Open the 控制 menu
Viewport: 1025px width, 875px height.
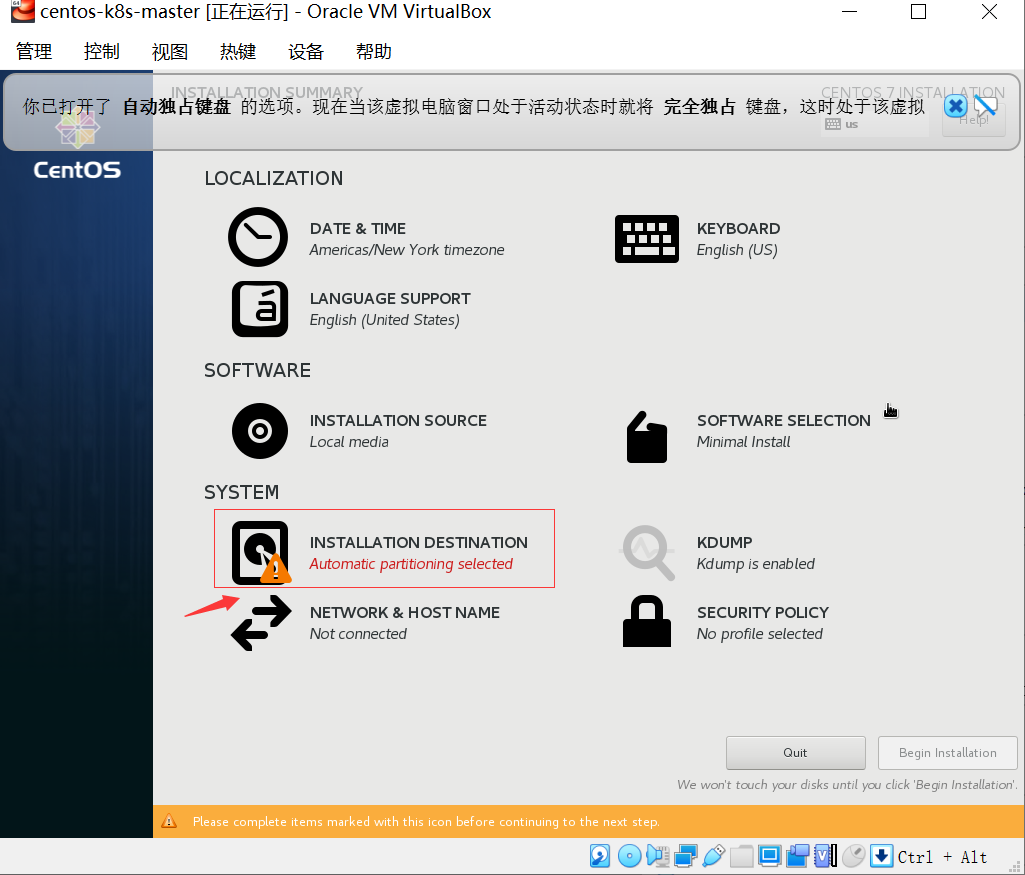(x=101, y=51)
